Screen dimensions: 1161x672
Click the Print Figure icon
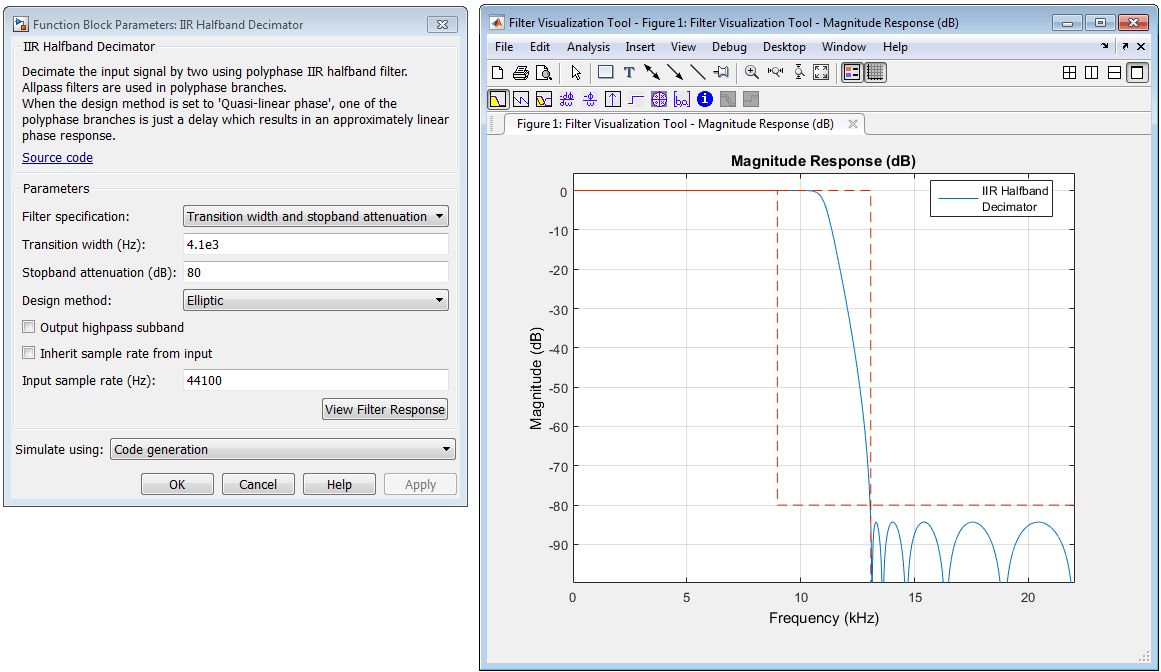pyautogui.click(x=521, y=73)
